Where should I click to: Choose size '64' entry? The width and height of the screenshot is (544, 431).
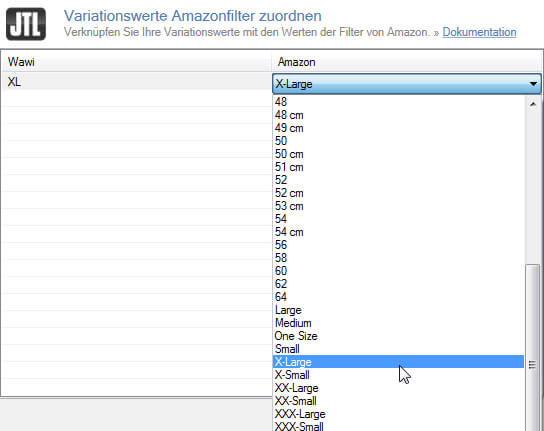click(398, 297)
